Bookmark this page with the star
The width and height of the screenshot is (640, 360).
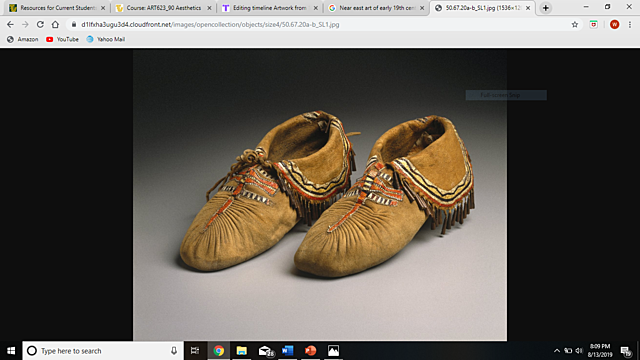(x=575, y=24)
